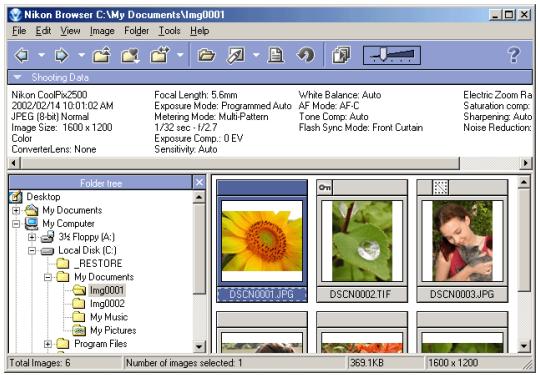Select the sunflower thumbnail DSCN0001.JPG
The width and height of the screenshot is (540, 375).
click(262, 241)
